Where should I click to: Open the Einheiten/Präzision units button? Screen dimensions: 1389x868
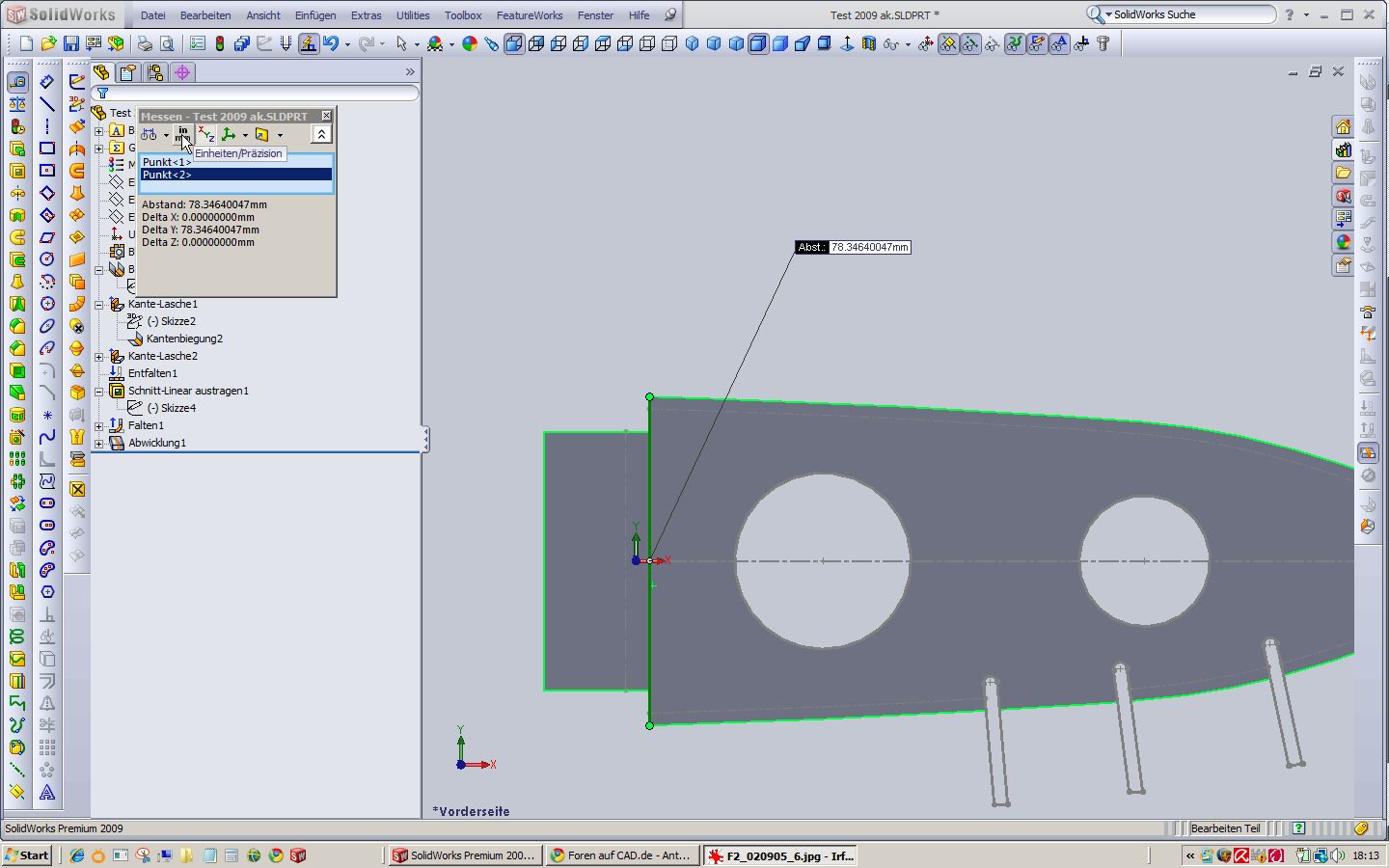pos(182,135)
